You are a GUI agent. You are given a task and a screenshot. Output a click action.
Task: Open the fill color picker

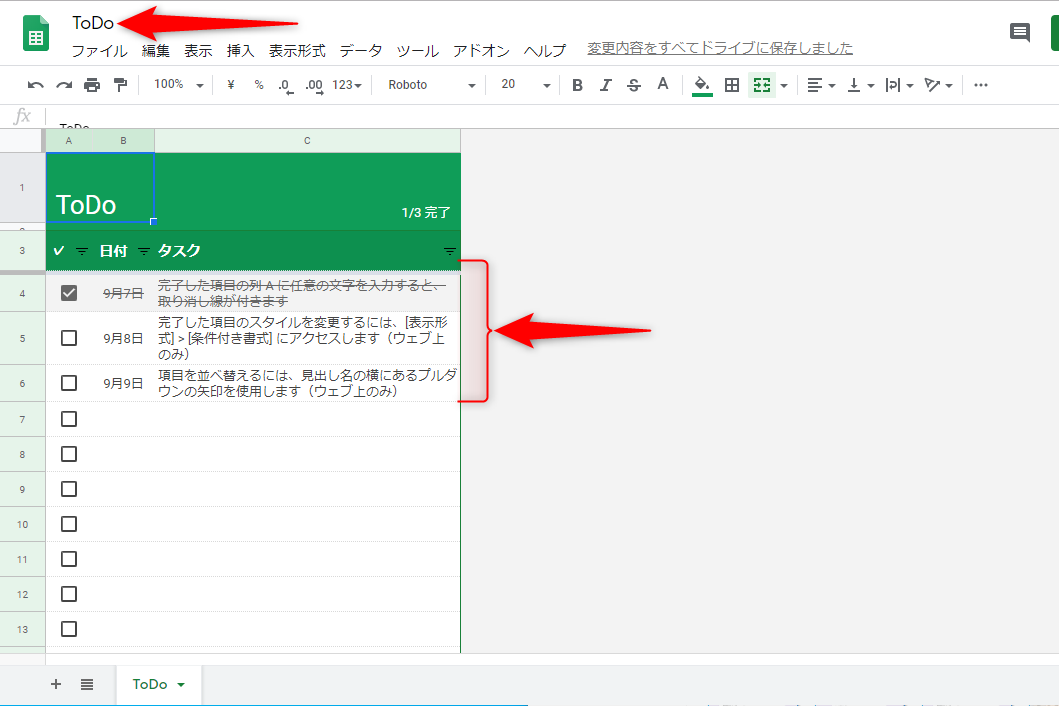(701, 85)
